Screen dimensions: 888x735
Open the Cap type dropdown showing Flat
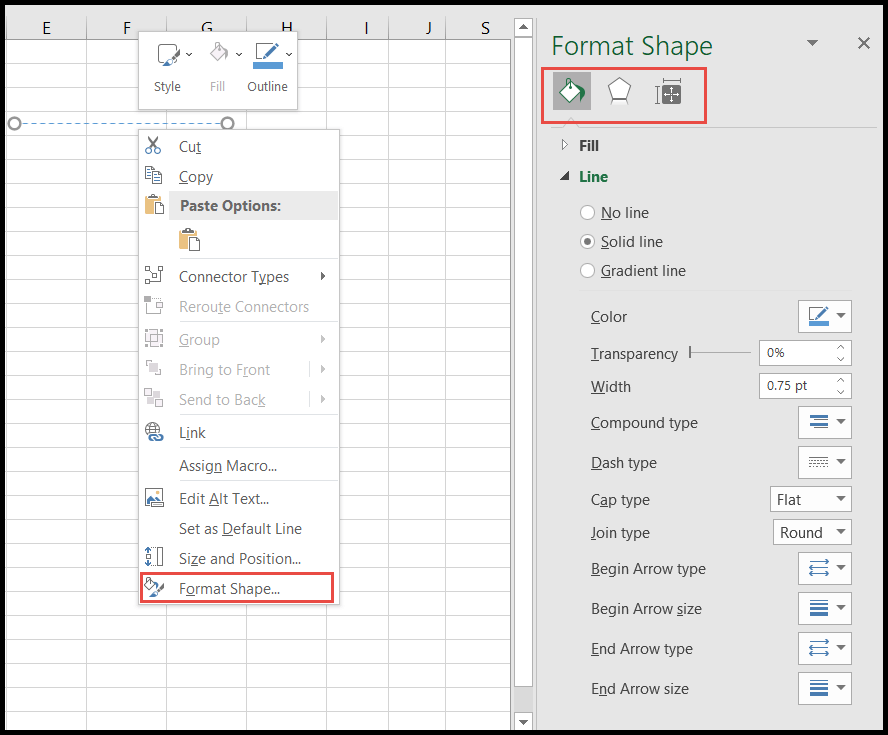[810, 498]
